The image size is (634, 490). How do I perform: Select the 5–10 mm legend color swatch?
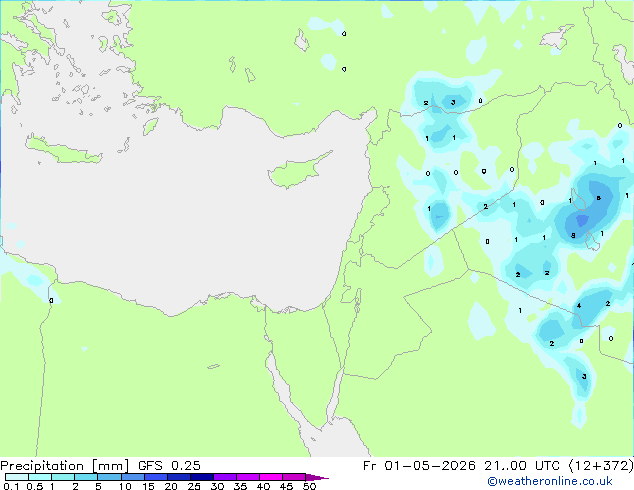tap(109, 477)
